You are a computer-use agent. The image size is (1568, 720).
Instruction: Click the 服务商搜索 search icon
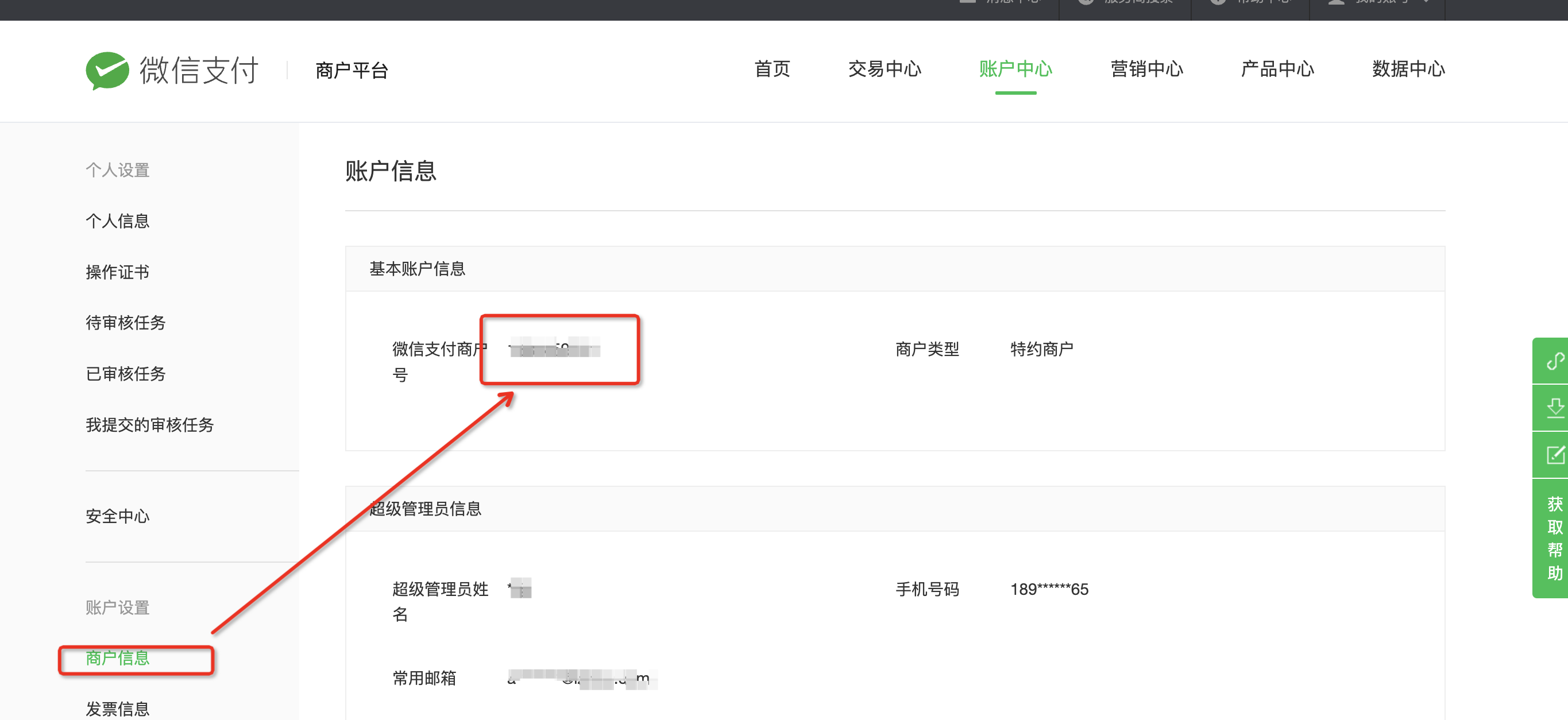1087,3
